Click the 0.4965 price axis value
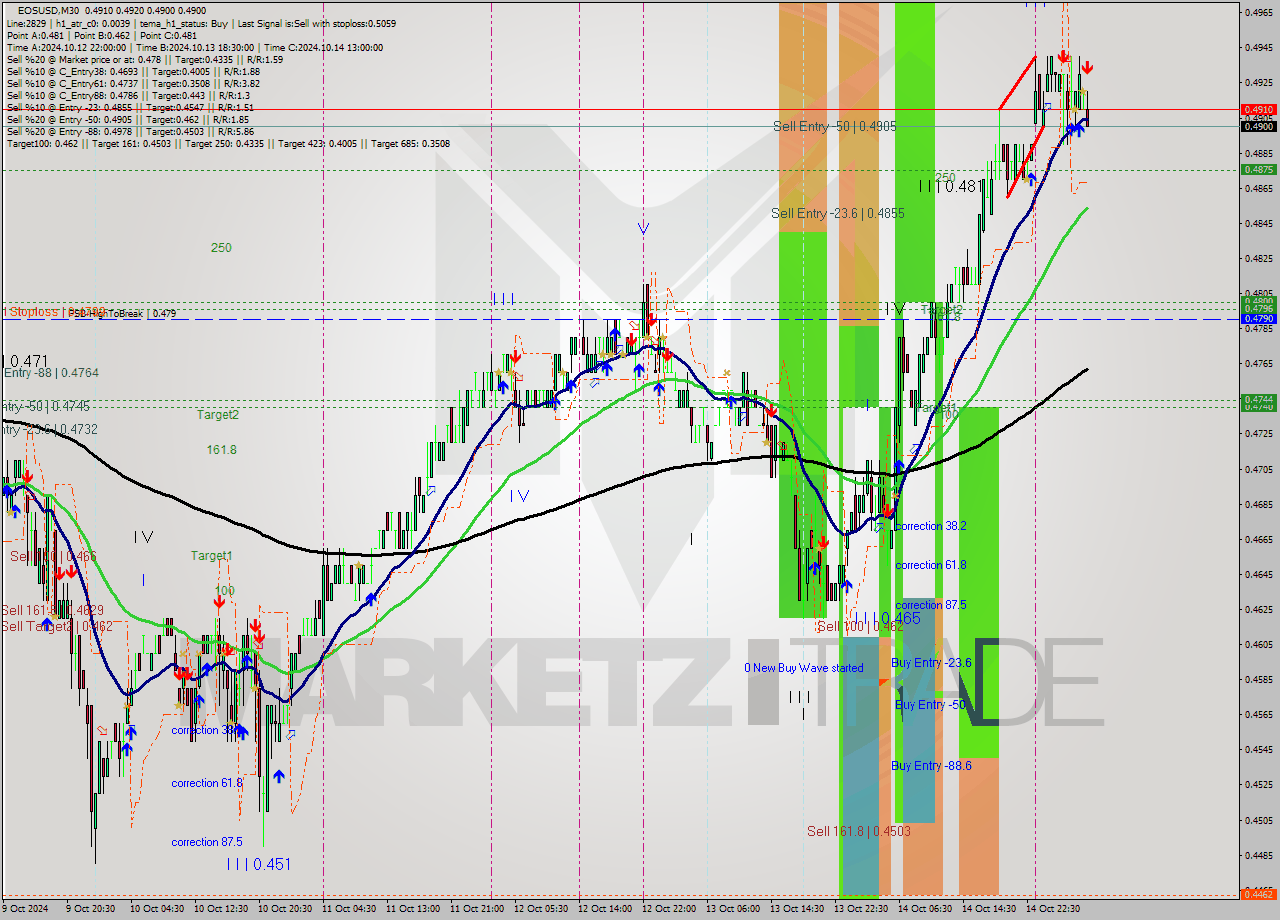The height and width of the screenshot is (920, 1280). (1258, 12)
